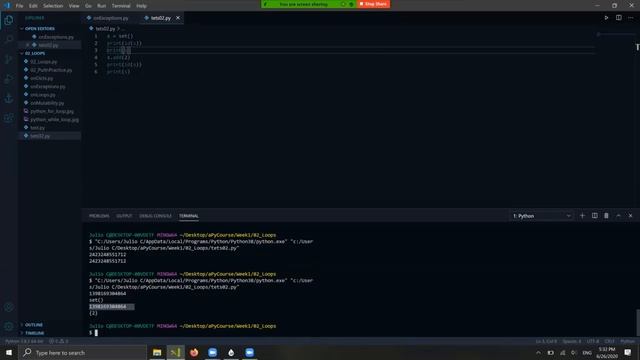Open the Run menu

(102, 6)
